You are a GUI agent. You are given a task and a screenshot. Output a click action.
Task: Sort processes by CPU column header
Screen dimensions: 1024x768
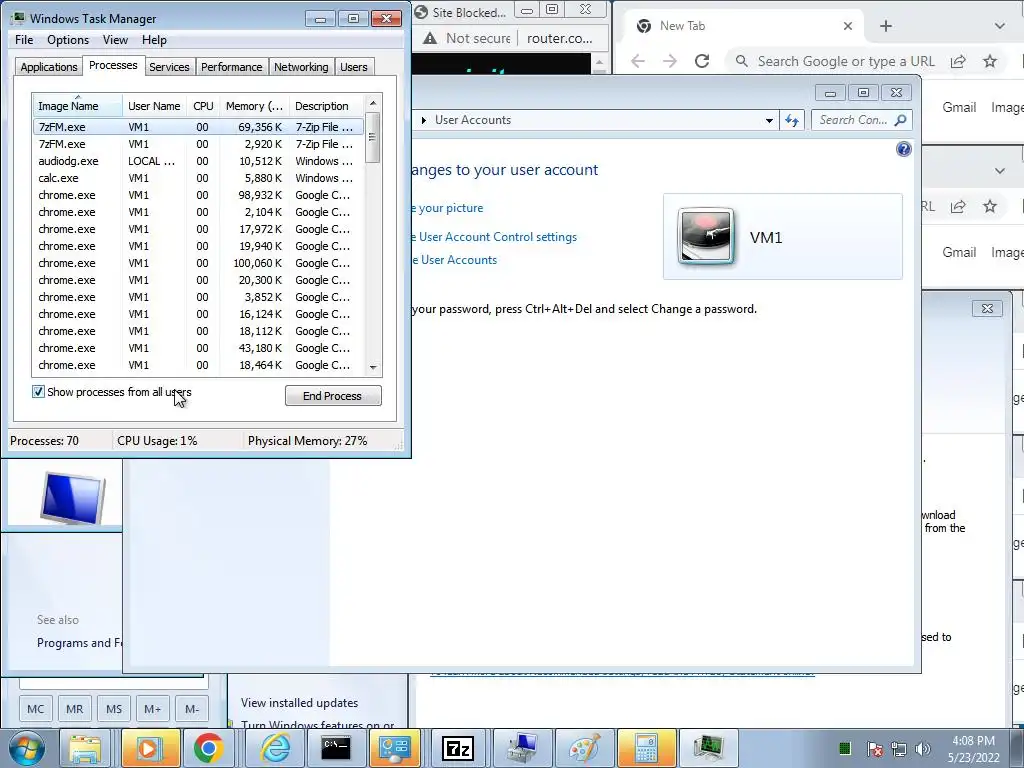click(x=203, y=106)
